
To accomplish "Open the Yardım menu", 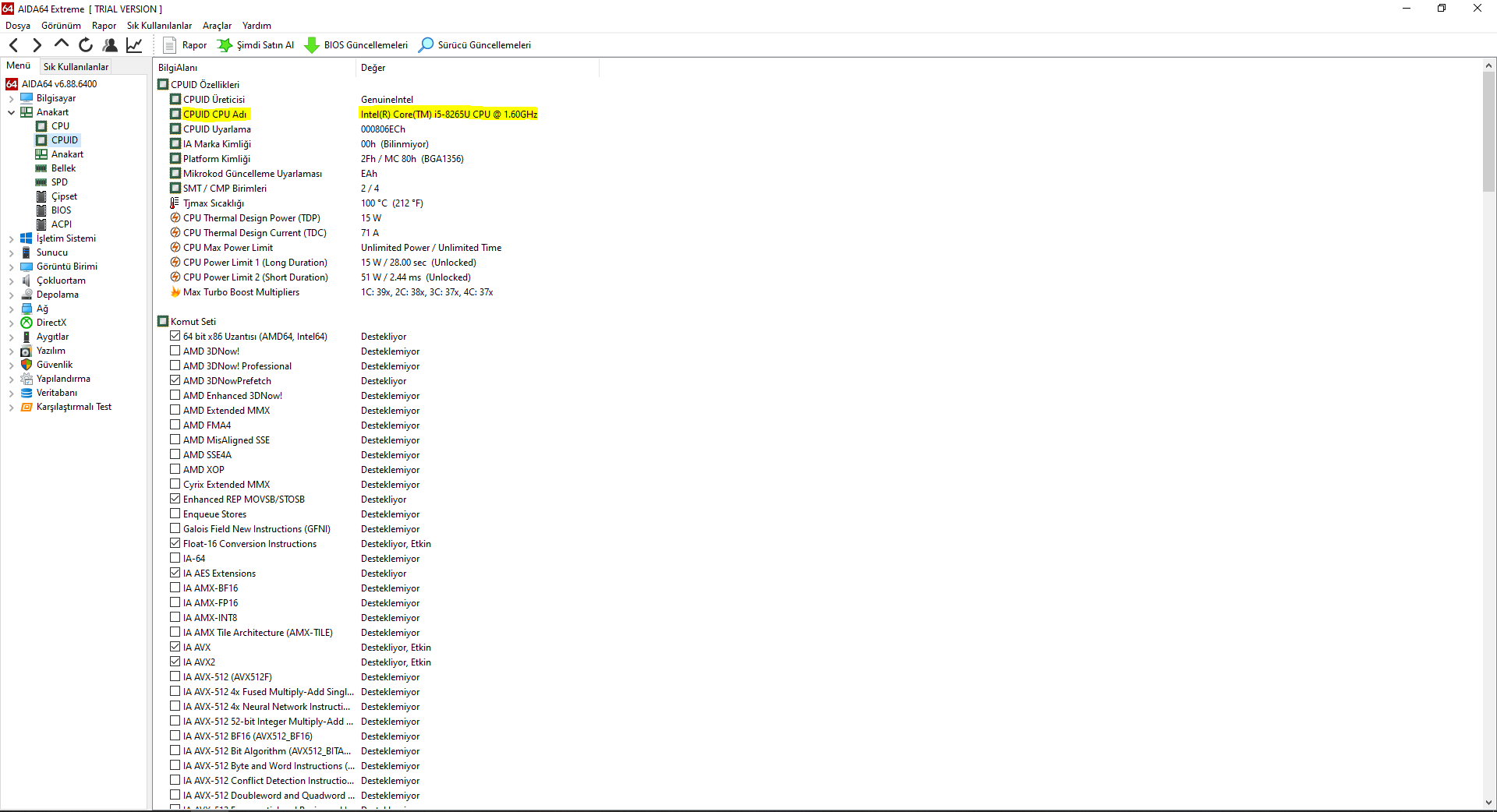I will click(x=257, y=26).
